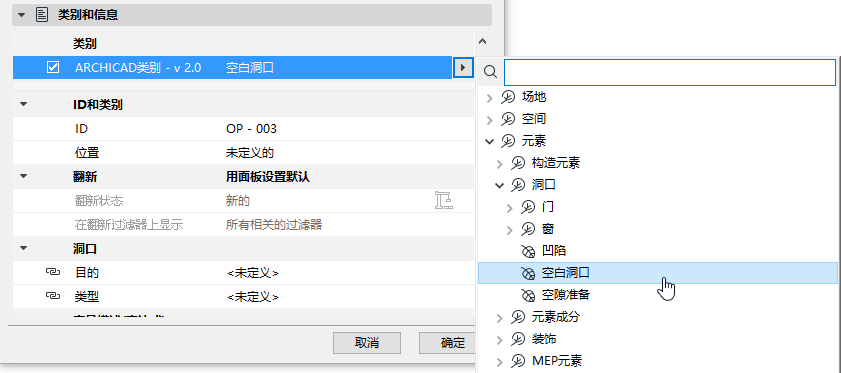Click the classification icon beside 场地
Viewport: 841px width, 373px height.
tap(508, 97)
